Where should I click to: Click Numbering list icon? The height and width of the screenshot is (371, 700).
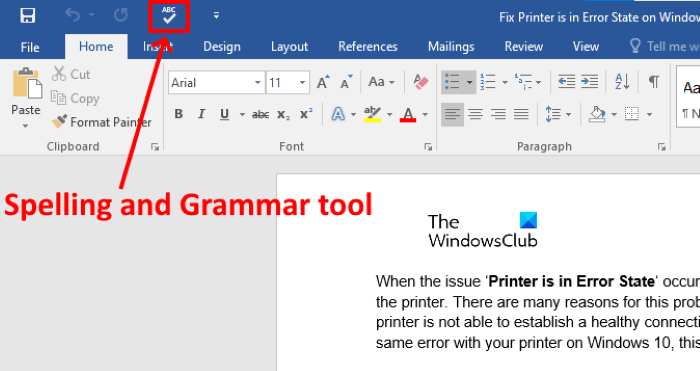[x=488, y=82]
